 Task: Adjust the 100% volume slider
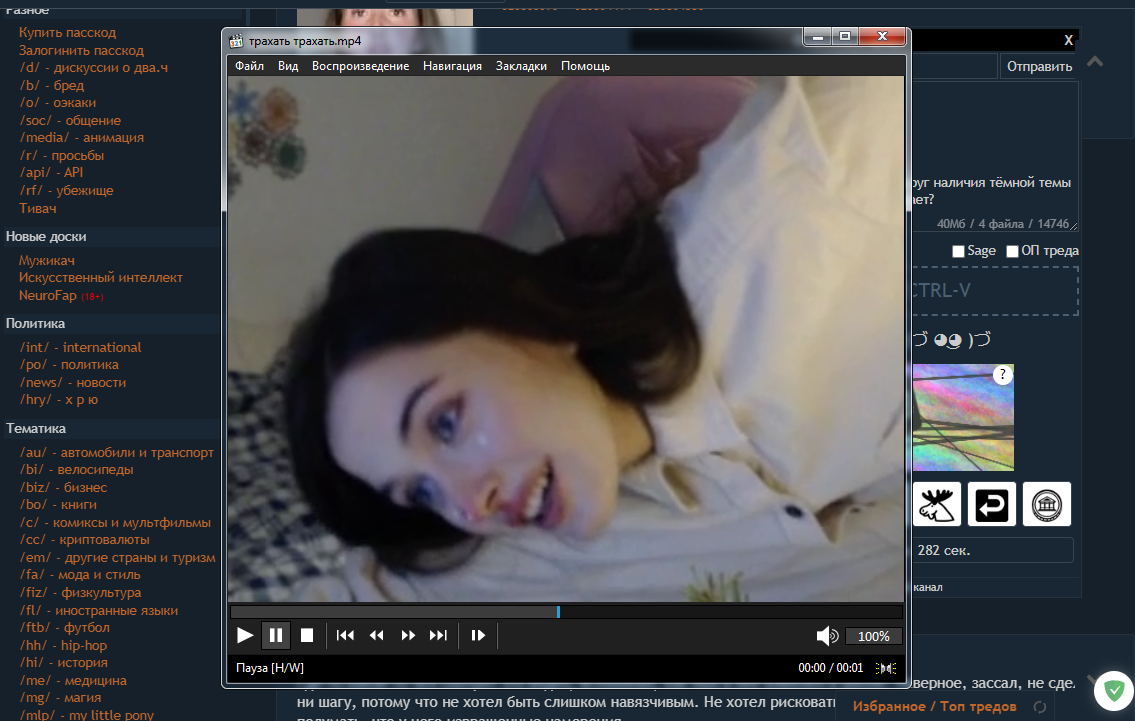[x=874, y=636]
